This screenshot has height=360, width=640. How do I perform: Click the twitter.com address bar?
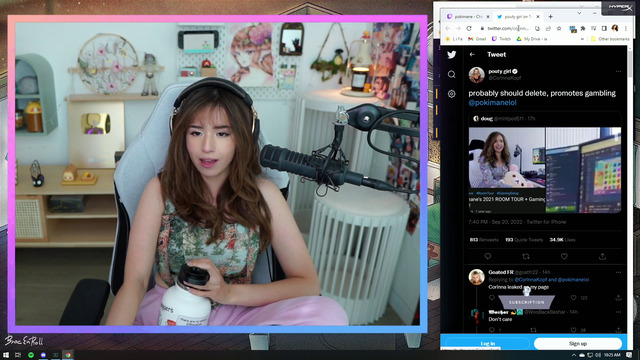point(508,29)
